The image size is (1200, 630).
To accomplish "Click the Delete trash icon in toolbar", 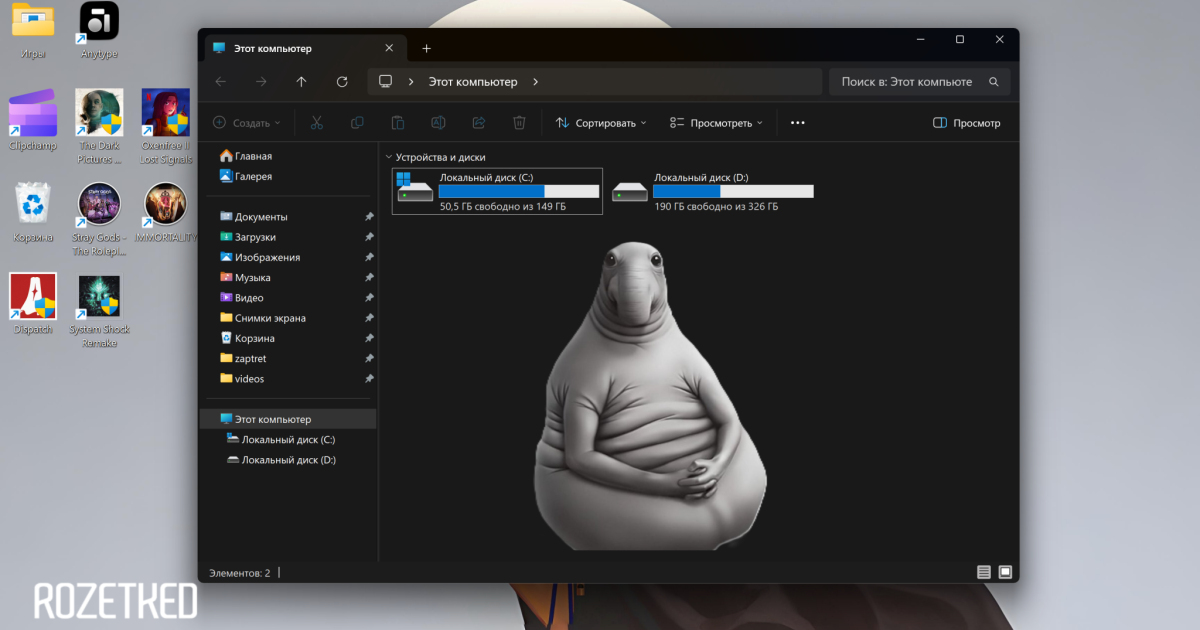I will click(x=519, y=123).
